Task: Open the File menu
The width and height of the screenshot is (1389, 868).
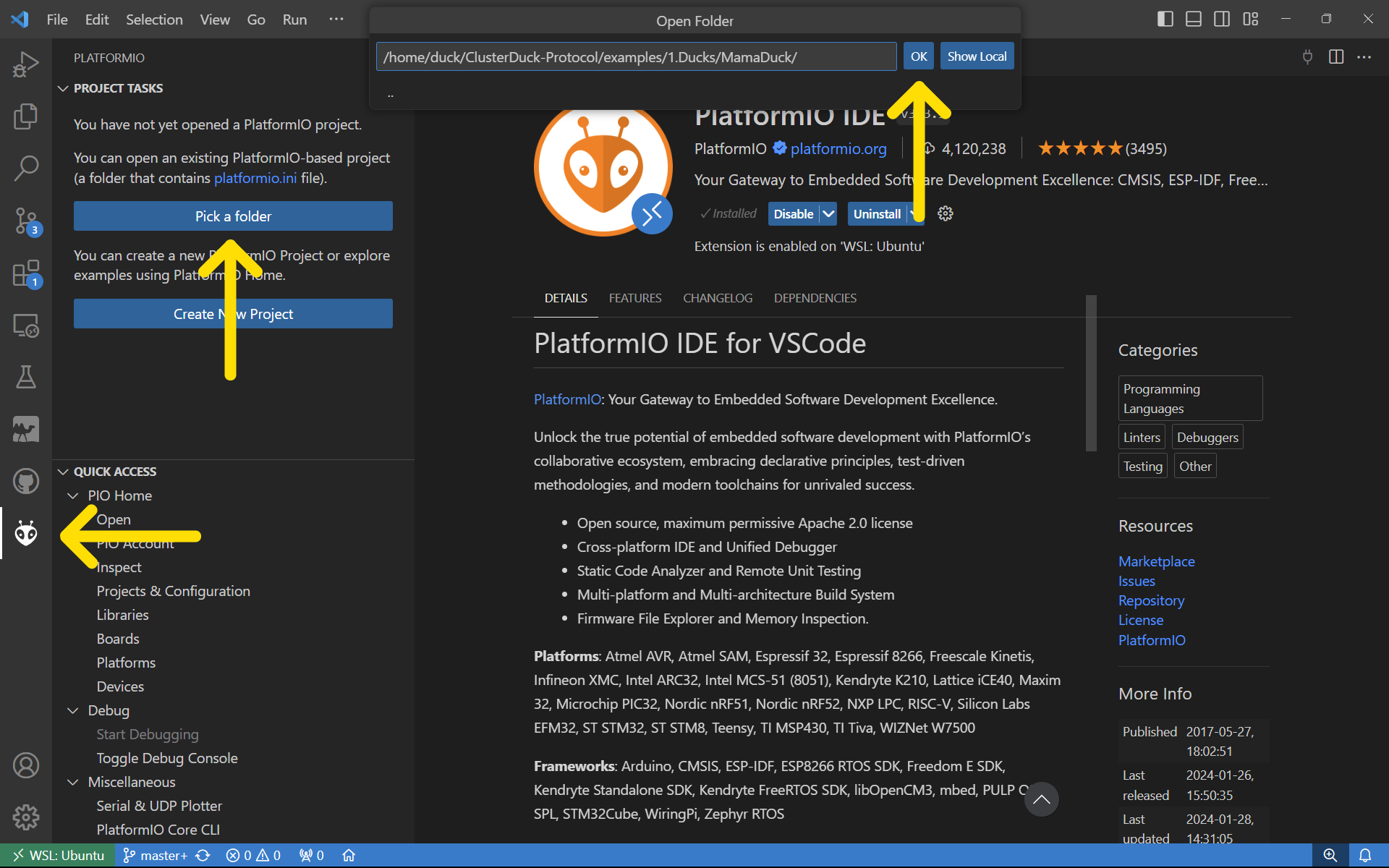Action: tap(57, 20)
